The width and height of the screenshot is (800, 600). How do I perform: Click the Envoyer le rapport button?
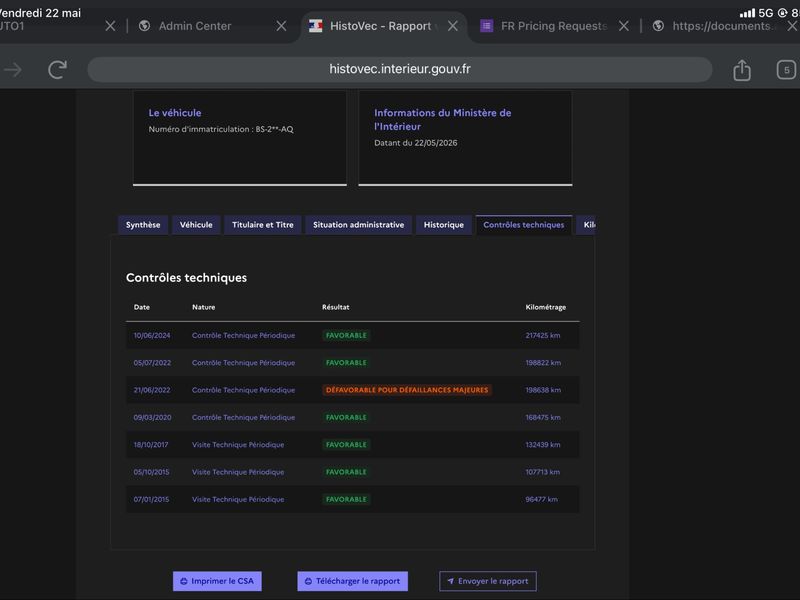point(488,581)
